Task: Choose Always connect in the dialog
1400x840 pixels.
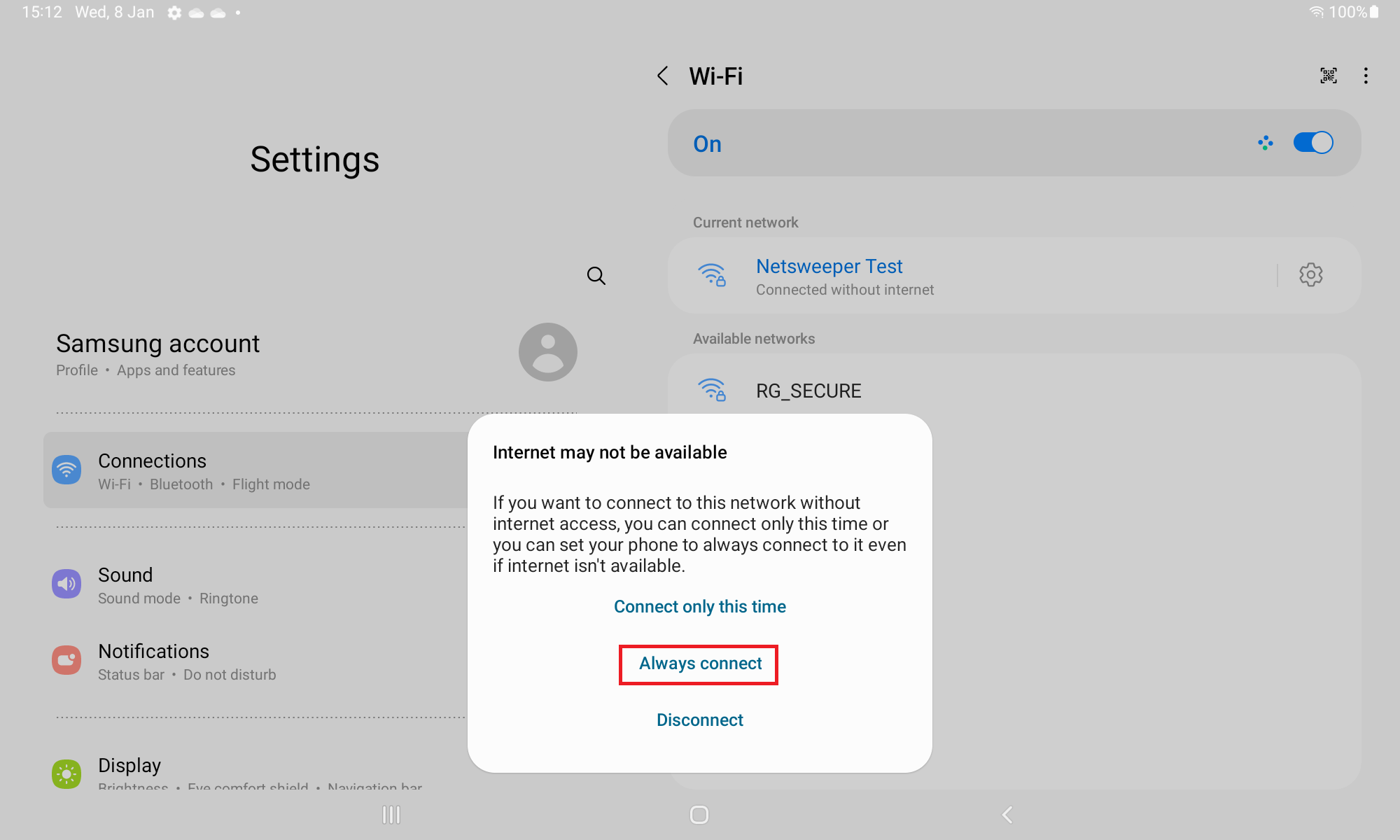Action: click(x=698, y=664)
